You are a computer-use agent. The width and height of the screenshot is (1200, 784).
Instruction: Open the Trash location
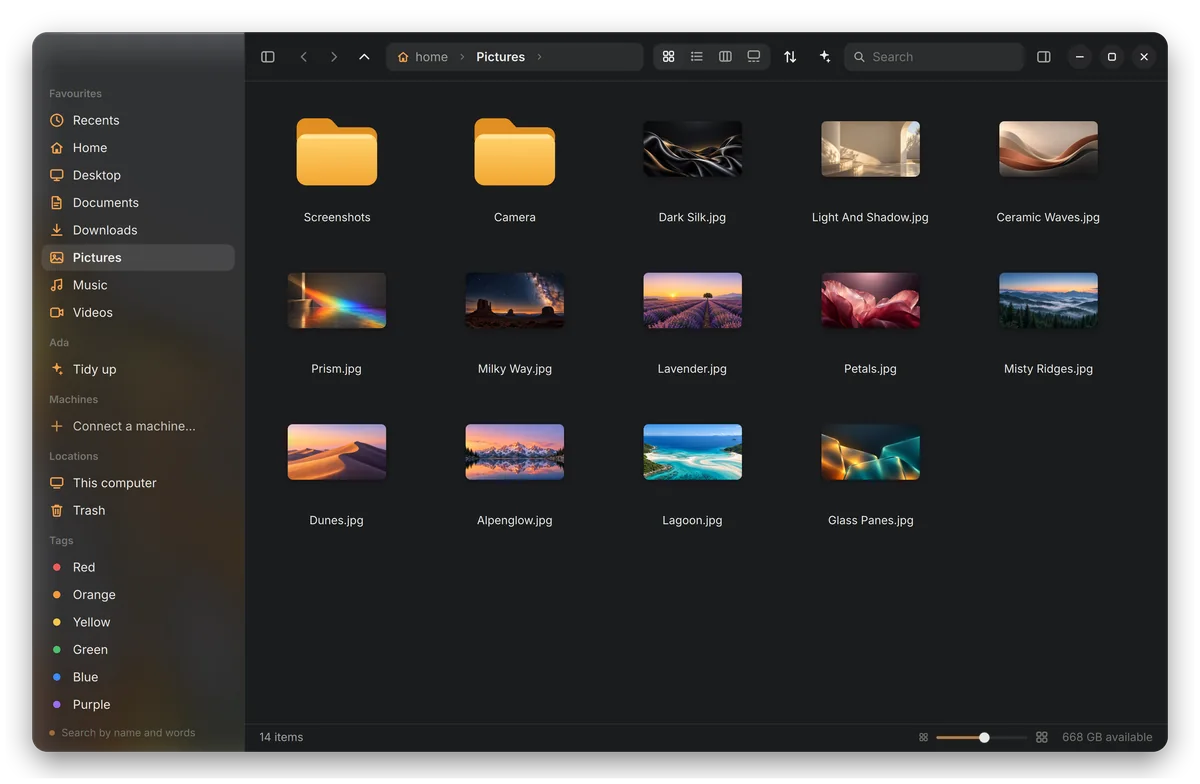(138, 510)
